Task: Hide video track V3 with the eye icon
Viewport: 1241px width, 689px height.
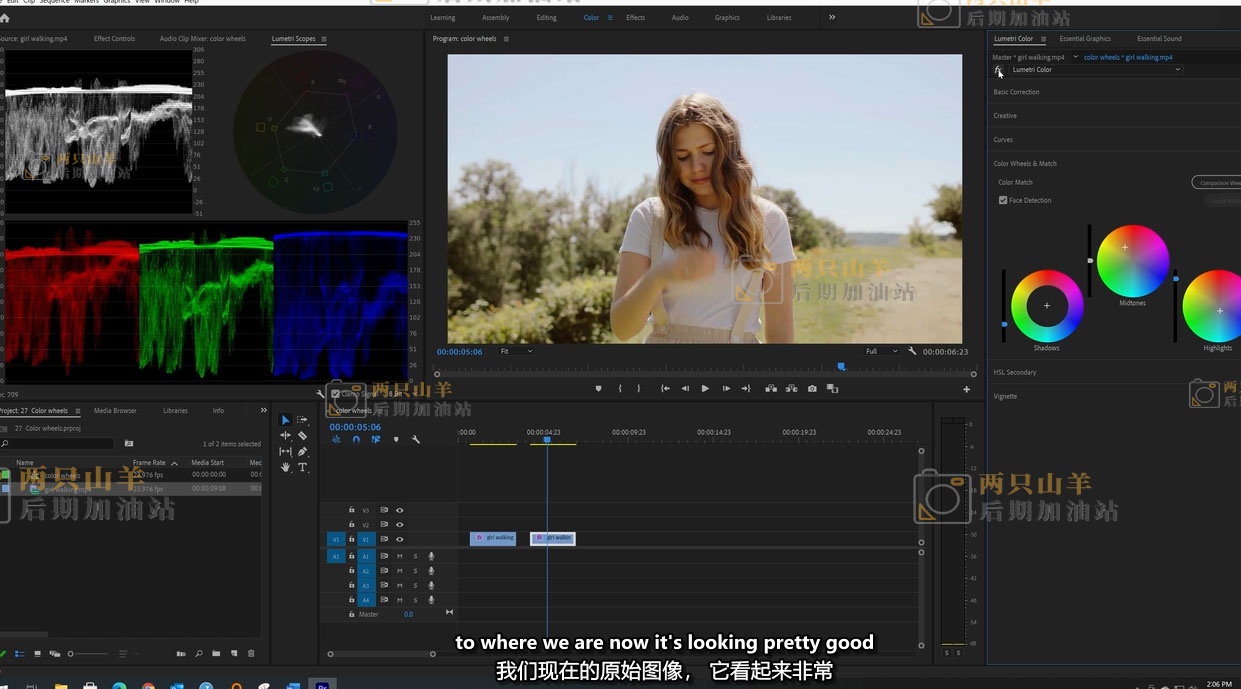Action: tap(399, 510)
